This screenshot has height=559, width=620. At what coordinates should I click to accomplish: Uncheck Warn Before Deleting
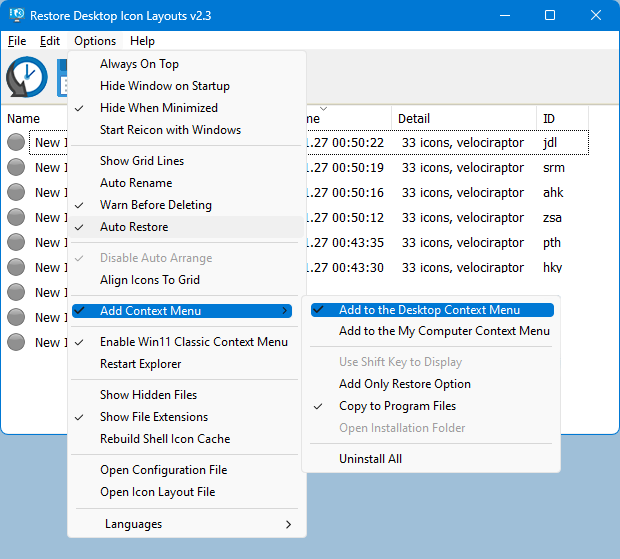186,205
